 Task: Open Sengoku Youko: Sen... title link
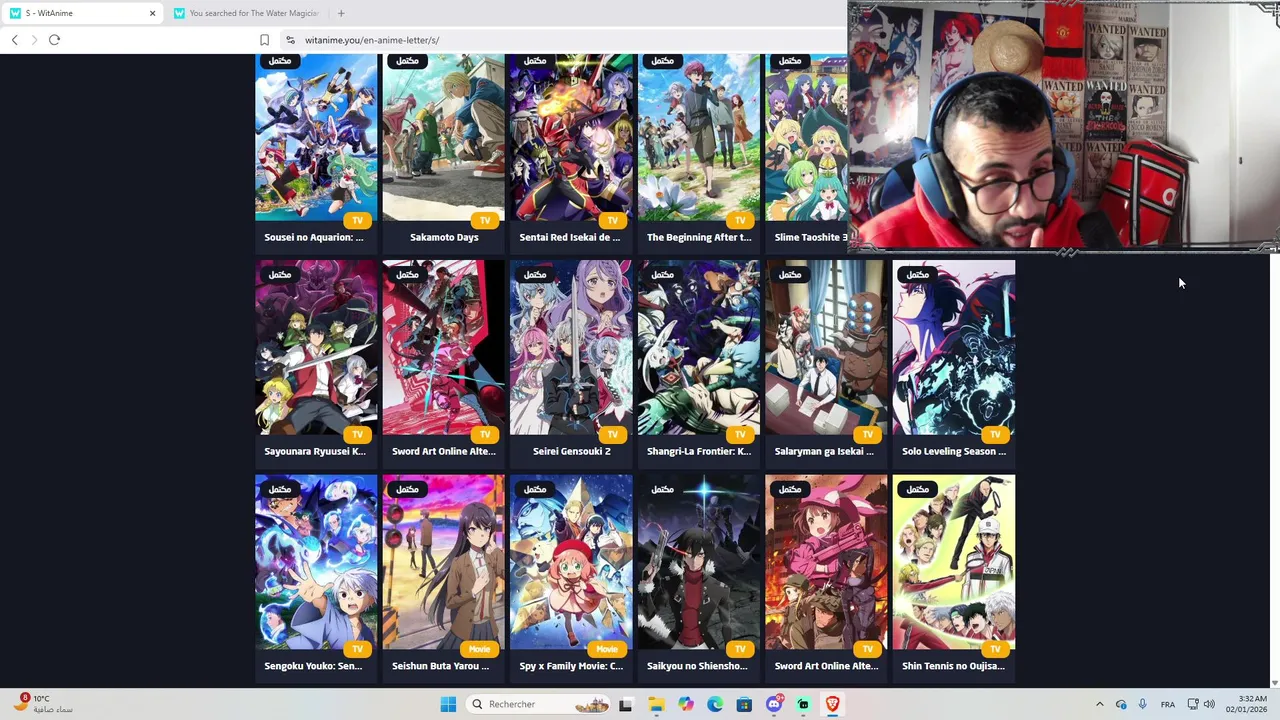314,665
